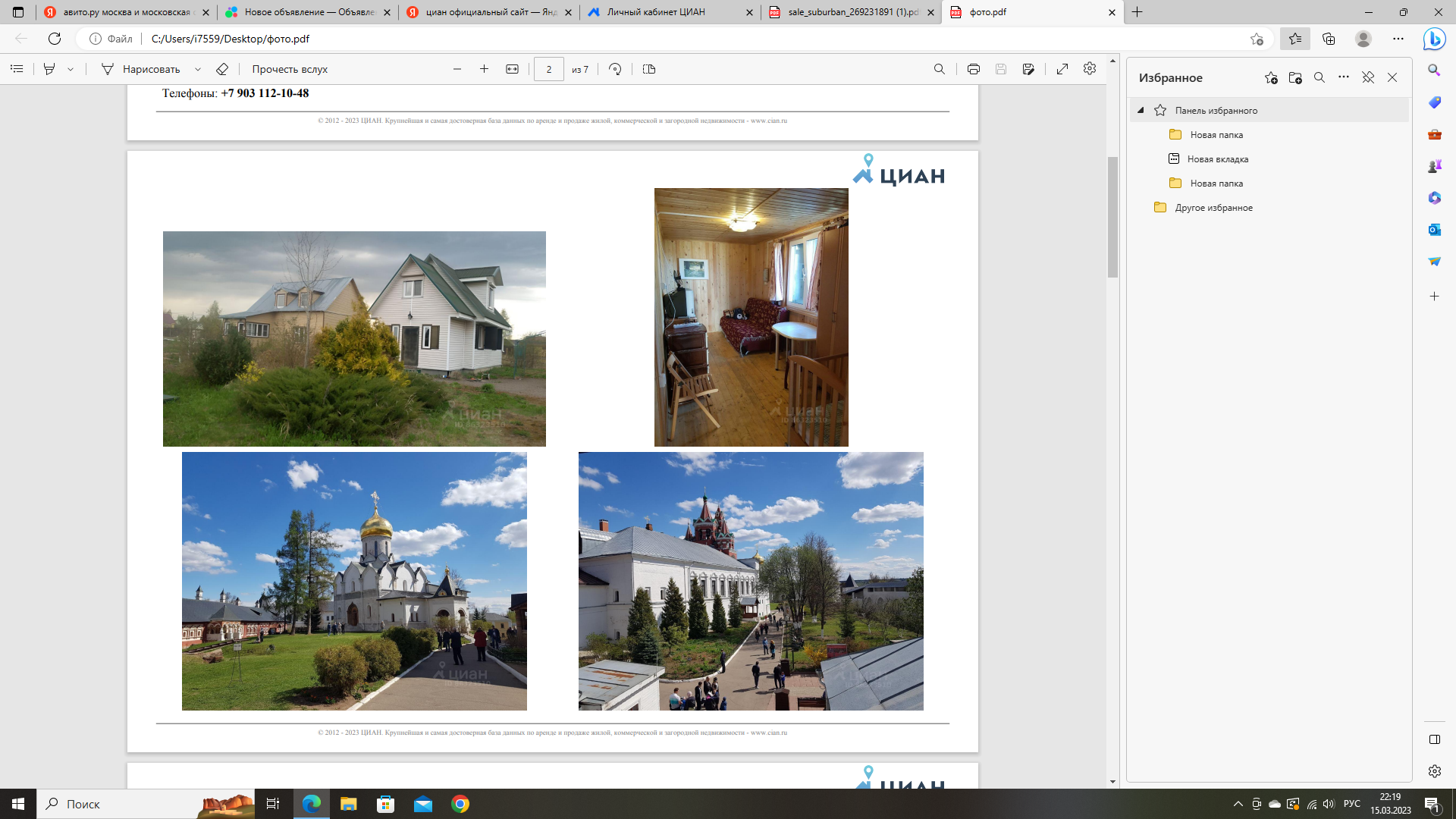Viewport: 1456px width, 819px height.
Task: Click the Erase tool icon in PDF toolbar
Action: click(222, 69)
